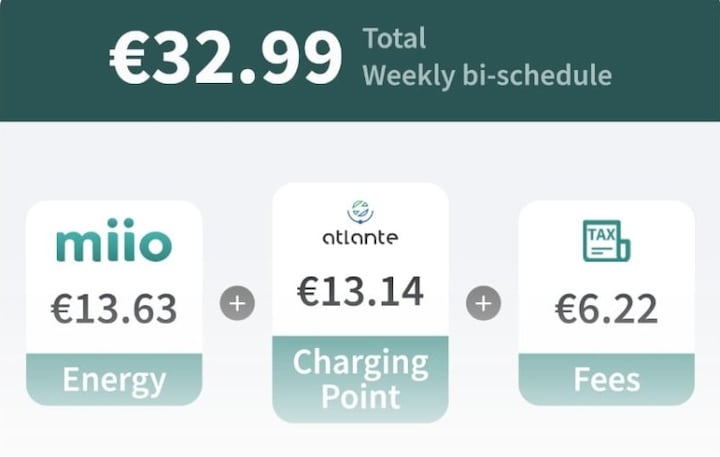The width and height of the screenshot is (720, 457).
Task: Click the plus icon after Energy card
Action: tap(237, 303)
